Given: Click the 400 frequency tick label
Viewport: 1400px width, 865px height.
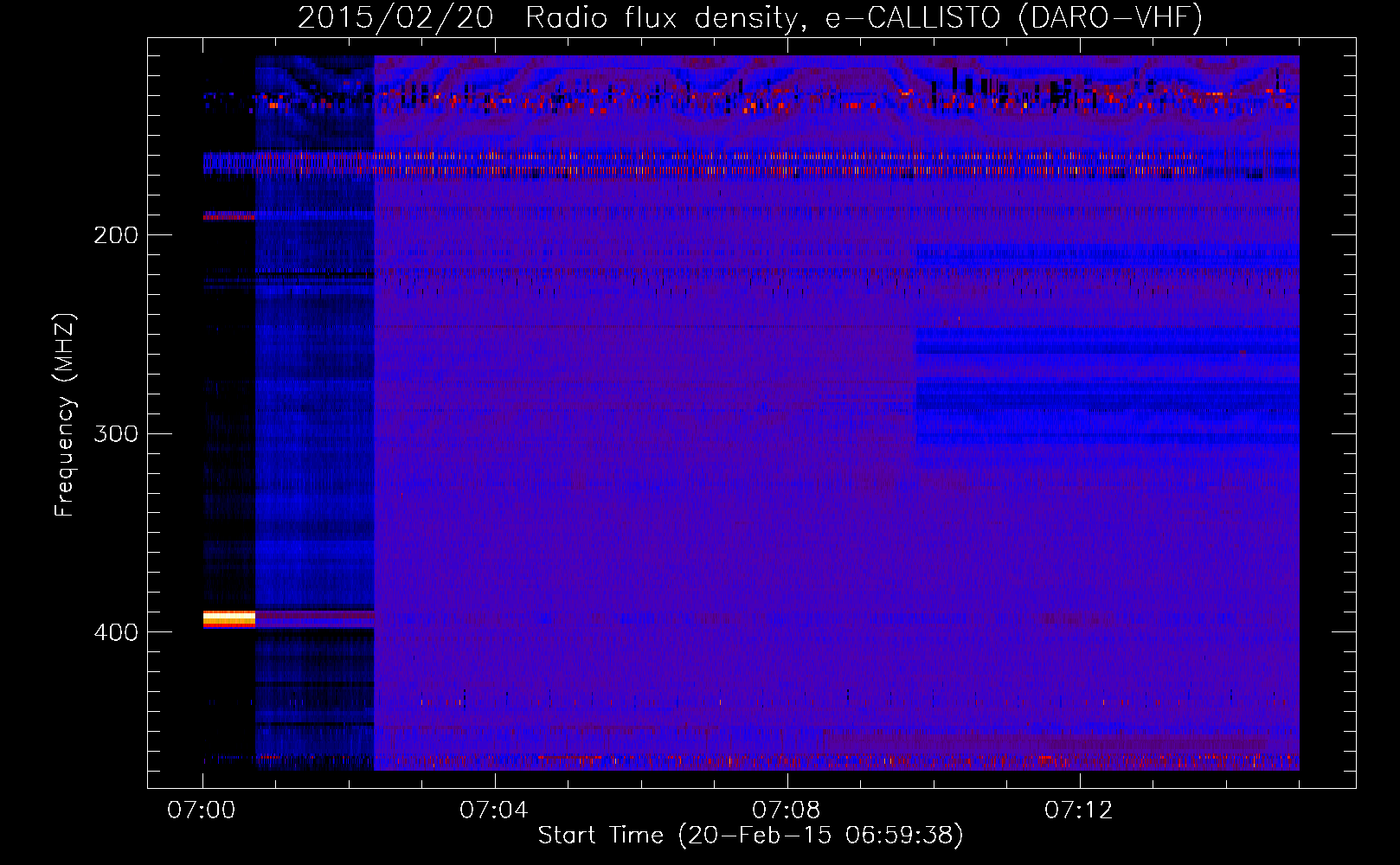Looking at the screenshot, I should pyautogui.click(x=116, y=632).
